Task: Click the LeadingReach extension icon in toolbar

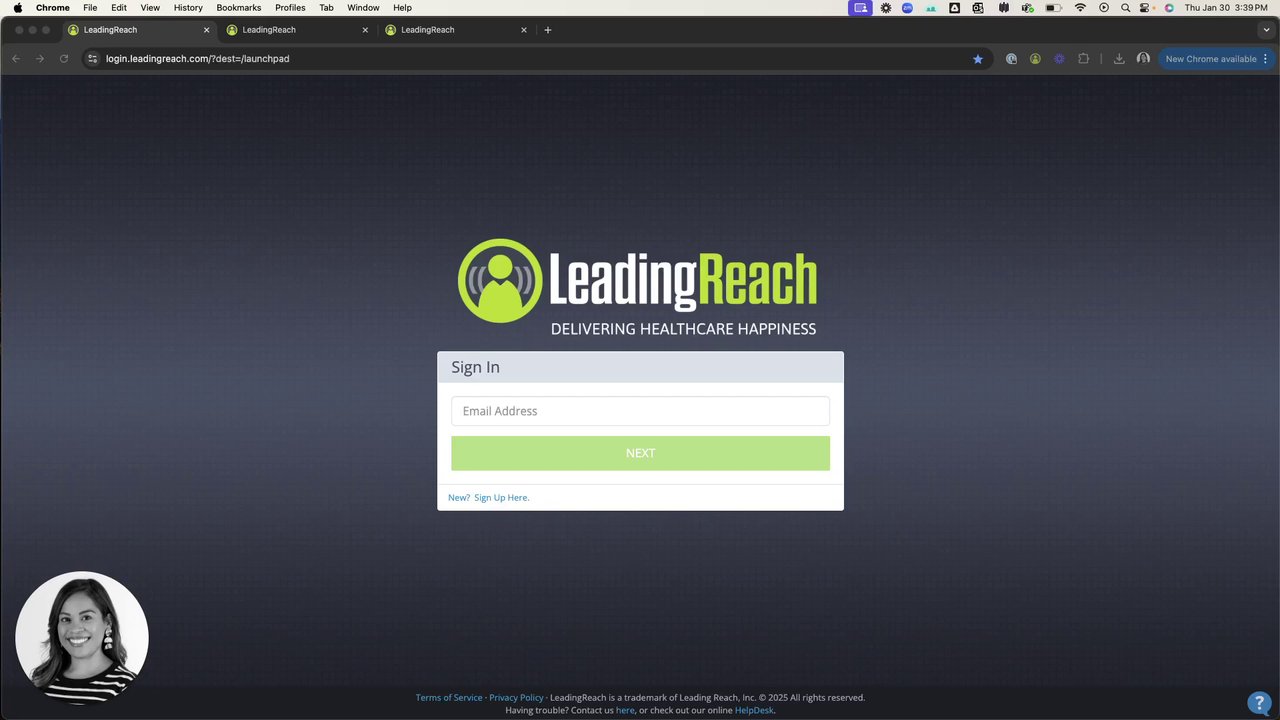Action: click(x=1035, y=59)
